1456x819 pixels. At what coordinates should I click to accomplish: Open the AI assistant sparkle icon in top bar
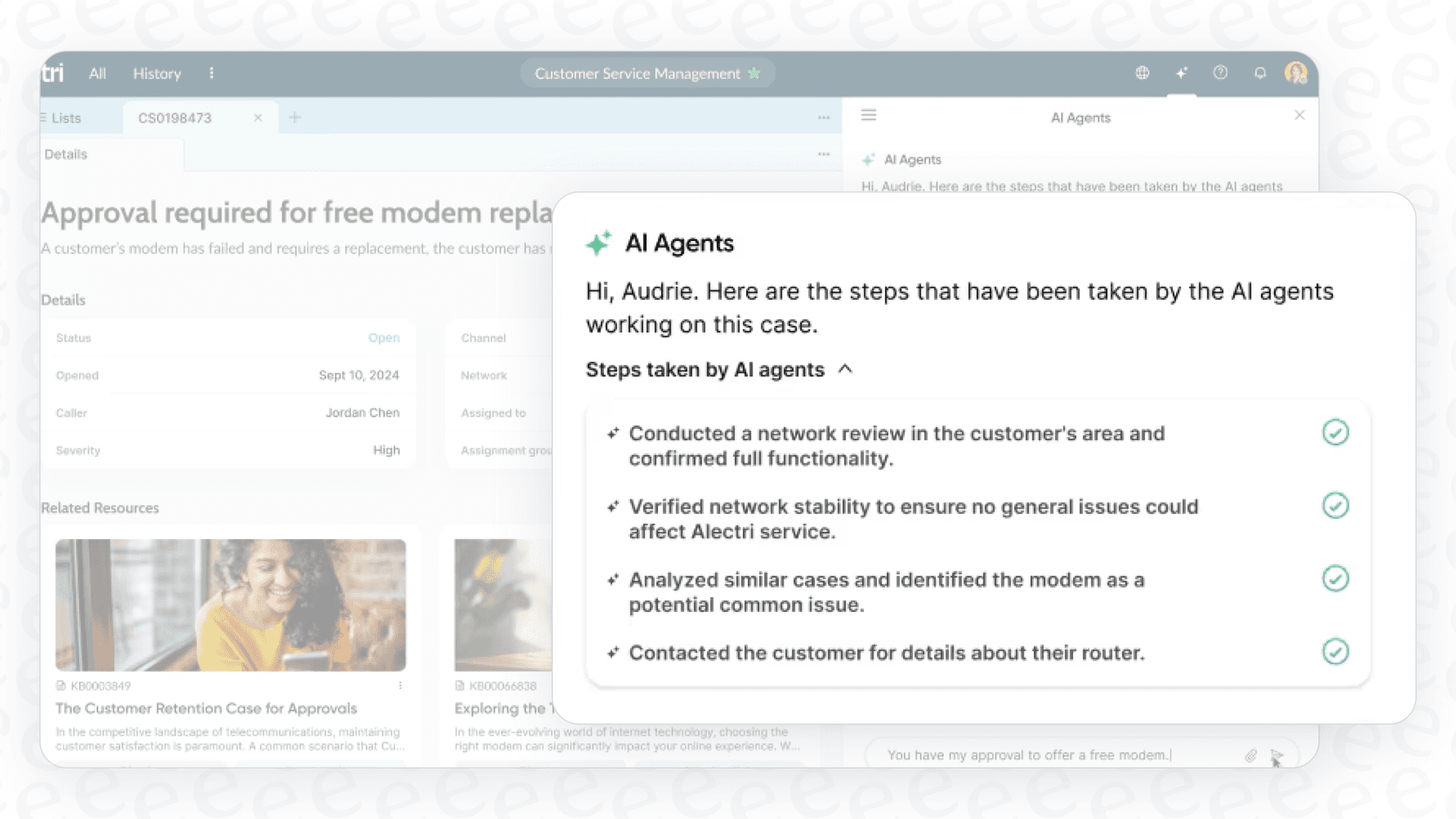coord(1181,73)
